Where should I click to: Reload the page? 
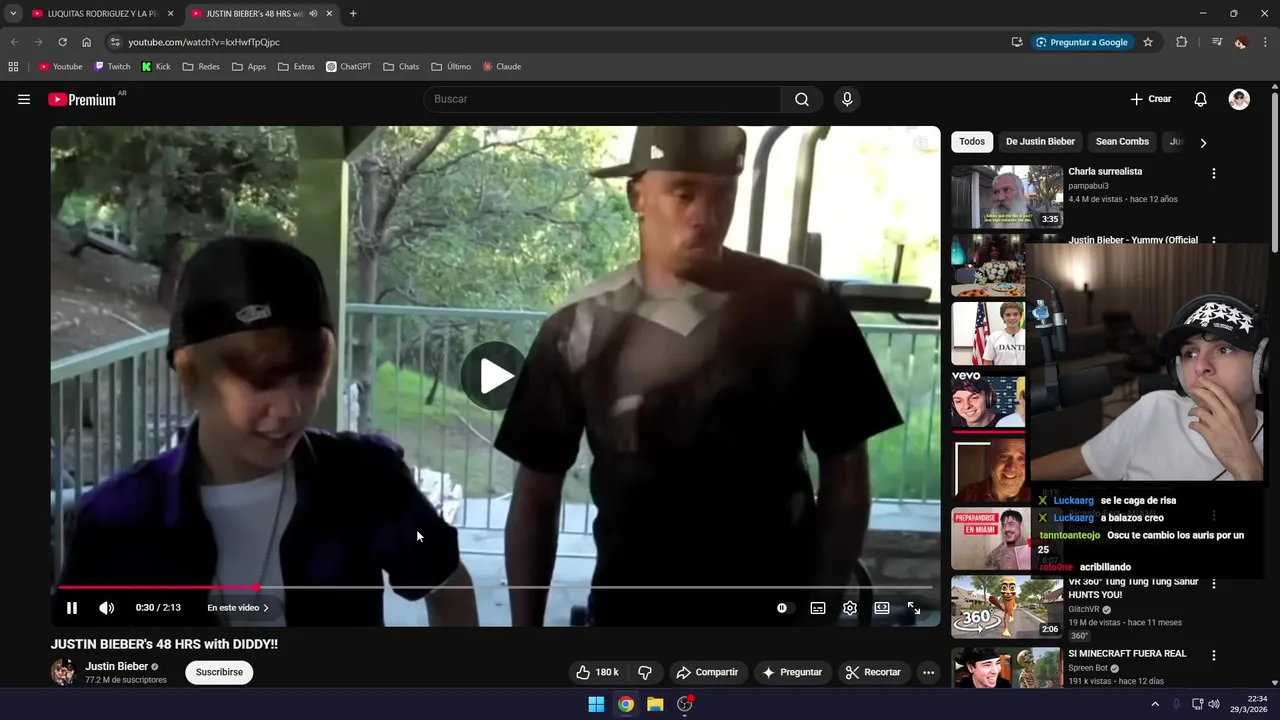pos(62,42)
